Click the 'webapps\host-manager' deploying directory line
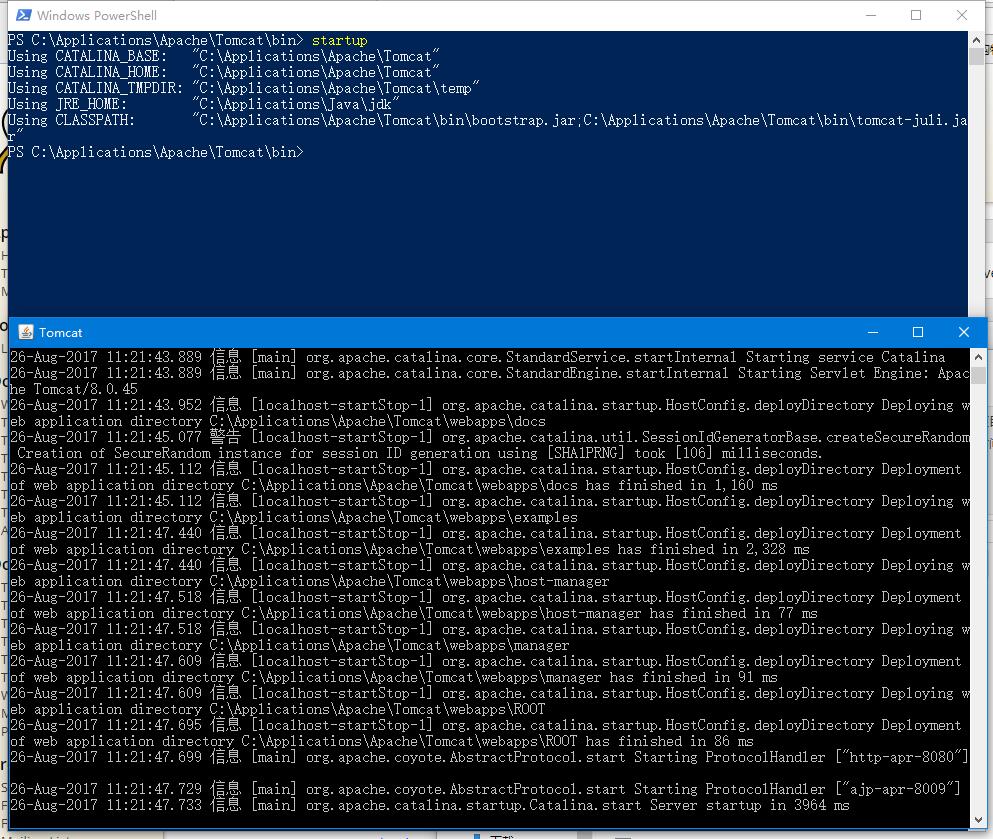Image resolution: width=993 pixels, height=839 pixels. tap(310, 581)
